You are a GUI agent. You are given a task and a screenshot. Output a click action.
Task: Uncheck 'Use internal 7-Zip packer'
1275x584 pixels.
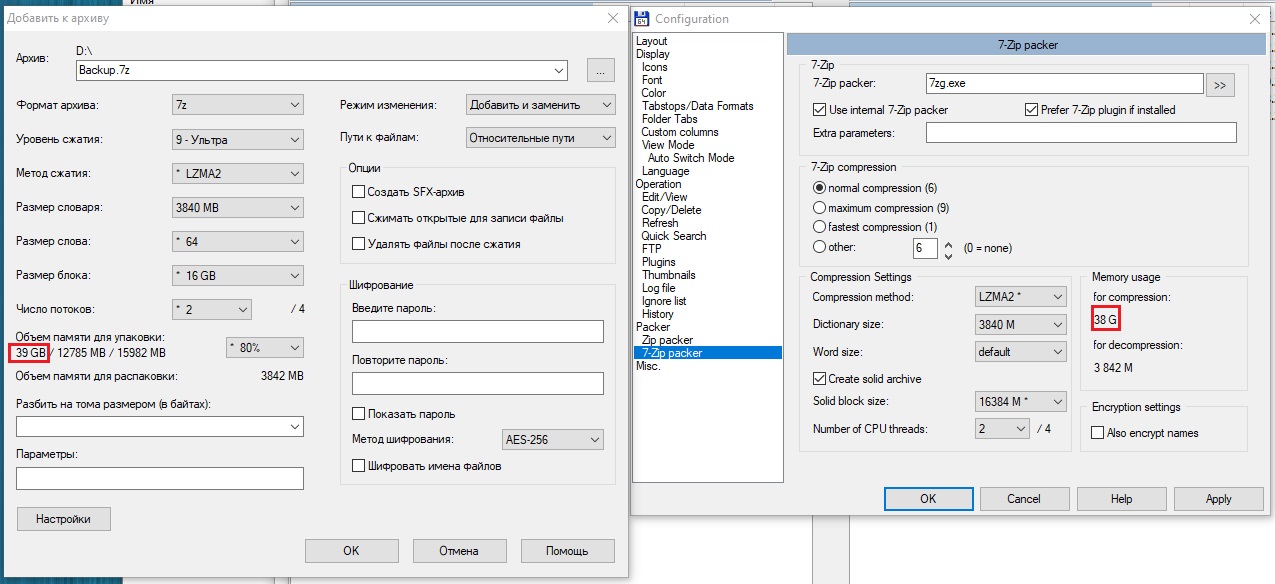[x=820, y=110]
